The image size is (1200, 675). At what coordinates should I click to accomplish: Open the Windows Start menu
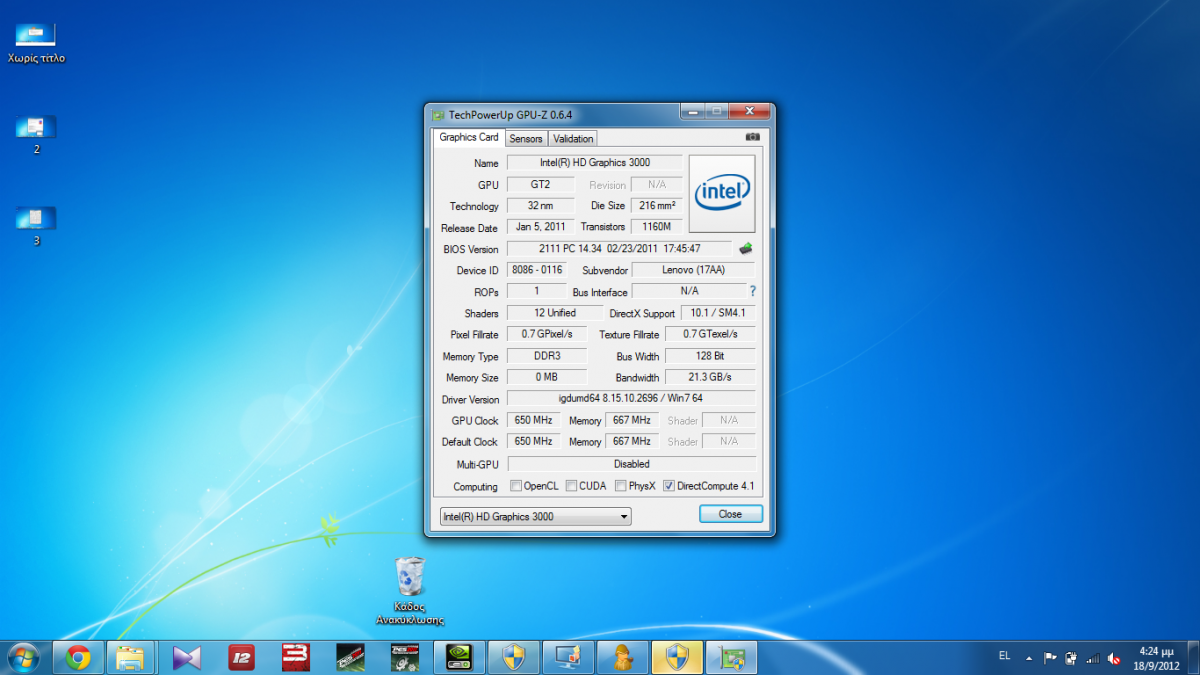click(x=23, y=657)
